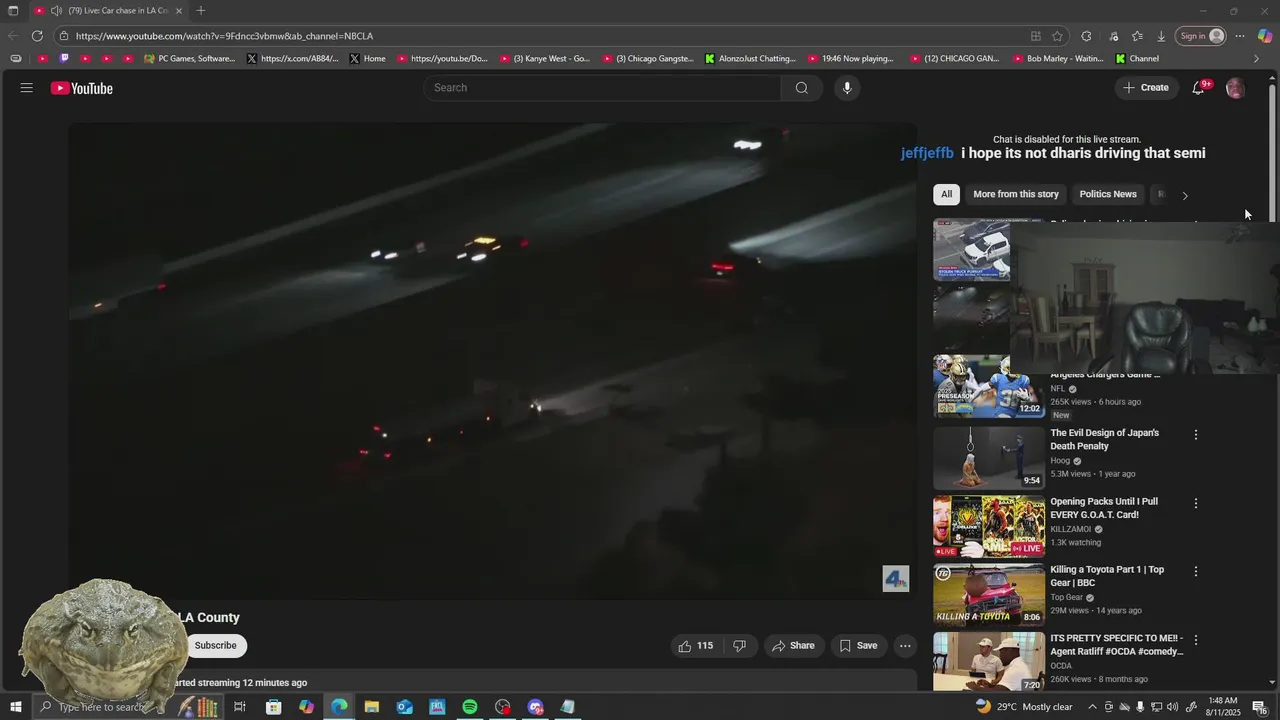Open Bob Marley bookmark
The width and height of the screenshot is (1280, 720).
click(1059, 59)
